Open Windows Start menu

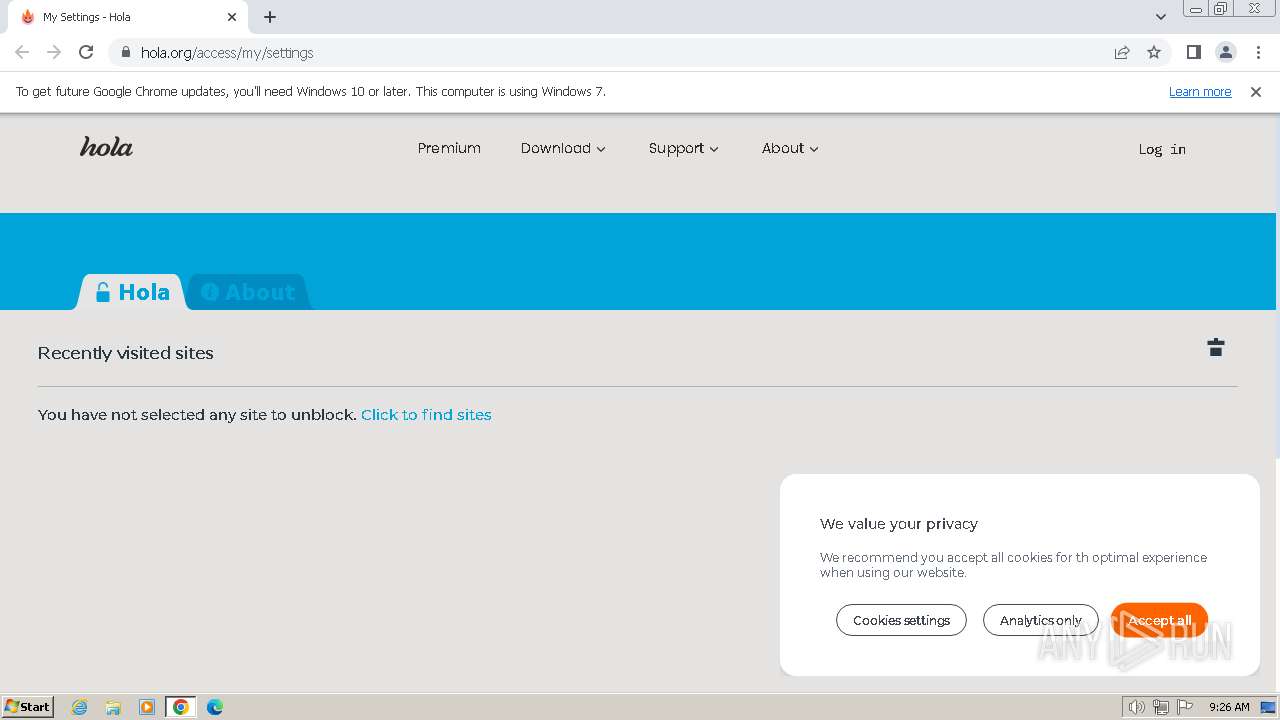coord(28,707)
